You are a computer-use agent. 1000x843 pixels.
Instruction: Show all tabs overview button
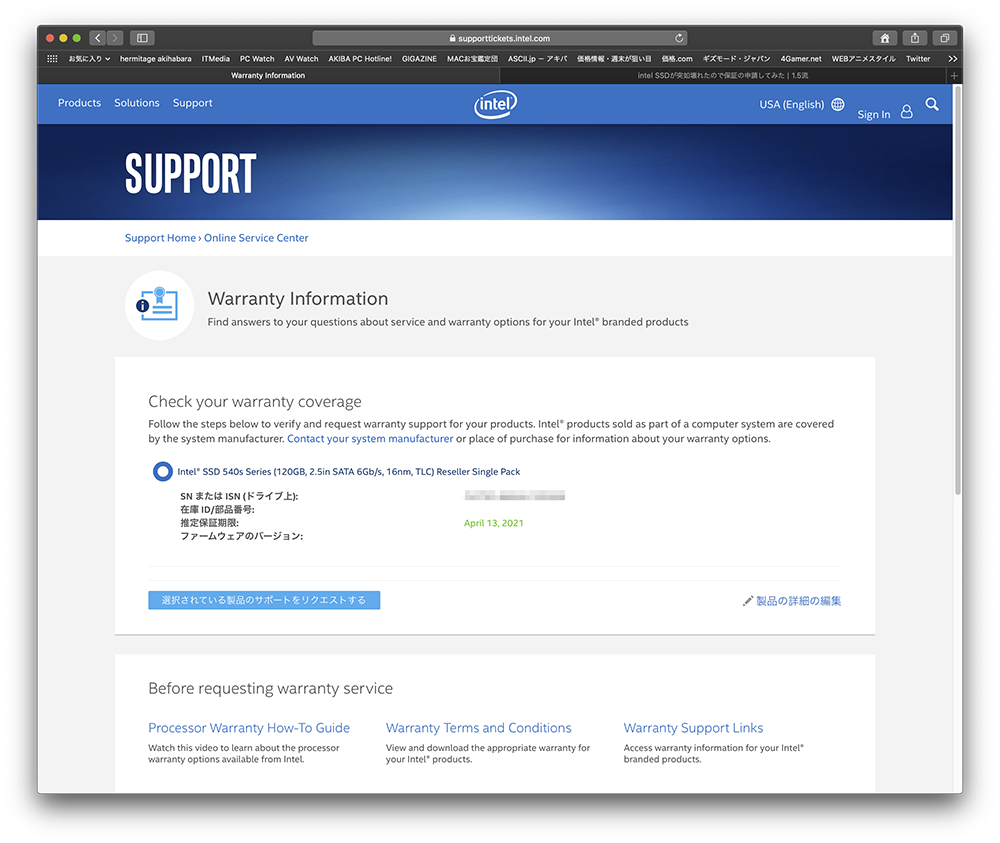point(945,38)
